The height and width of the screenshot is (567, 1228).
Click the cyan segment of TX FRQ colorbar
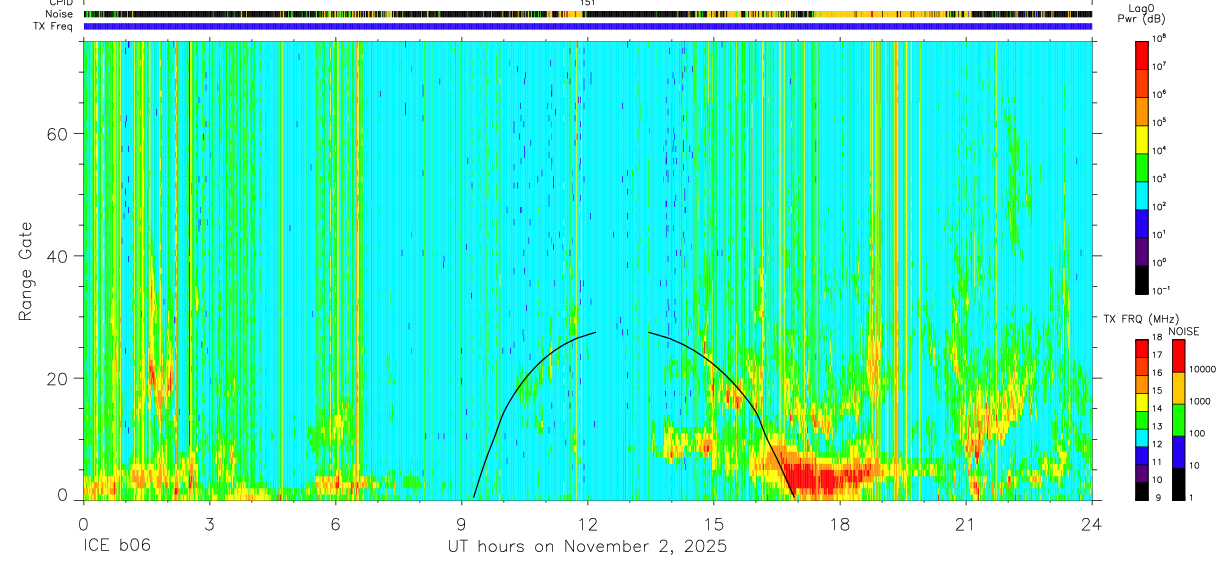tap(1141, 439)
